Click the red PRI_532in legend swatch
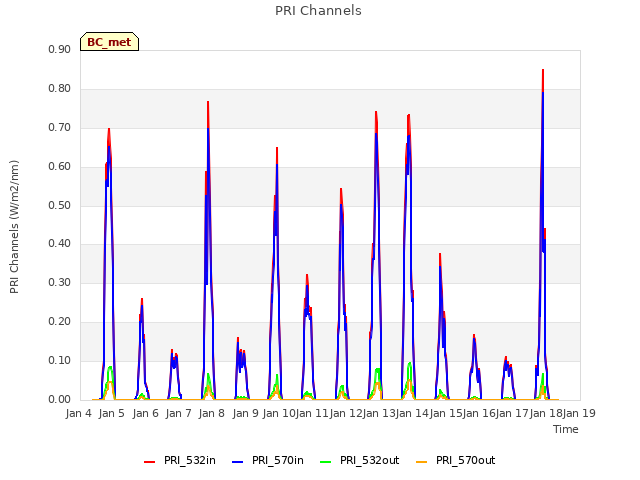The height and width of the screenshot is (480, 640). [149, 462]
